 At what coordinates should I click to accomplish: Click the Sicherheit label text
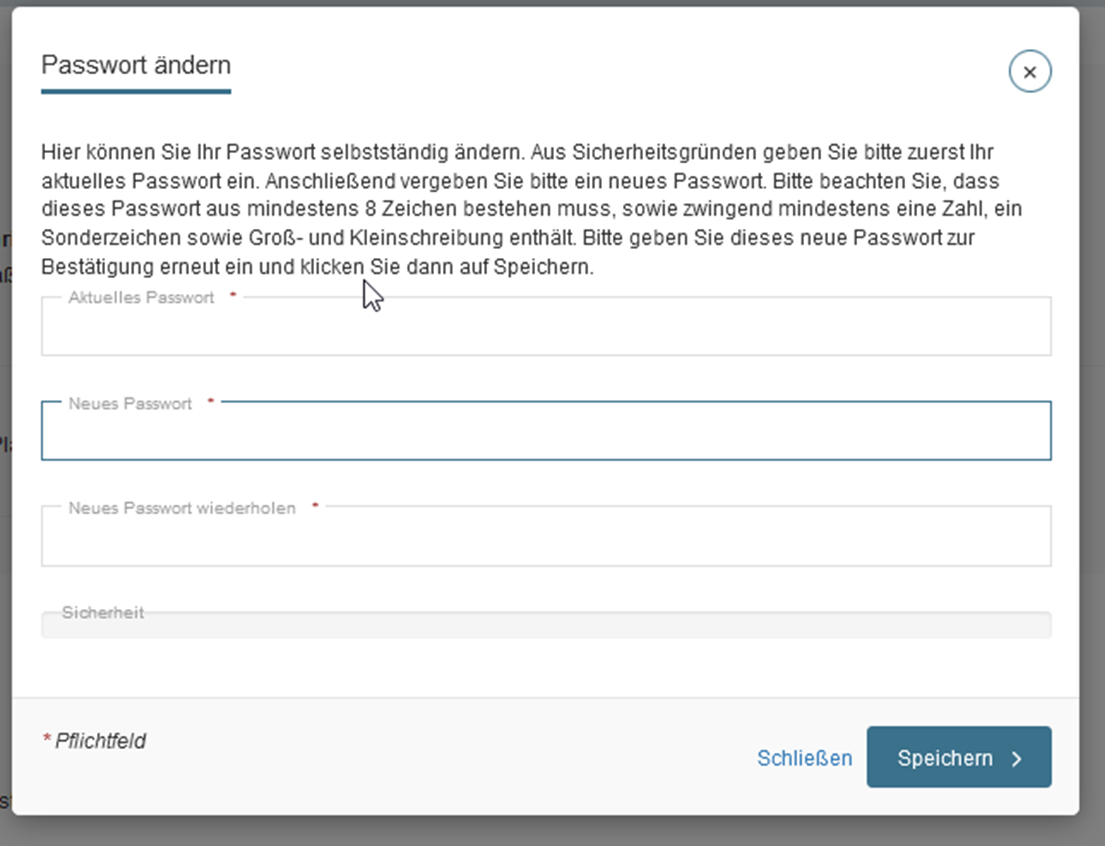tap(103, 613)
